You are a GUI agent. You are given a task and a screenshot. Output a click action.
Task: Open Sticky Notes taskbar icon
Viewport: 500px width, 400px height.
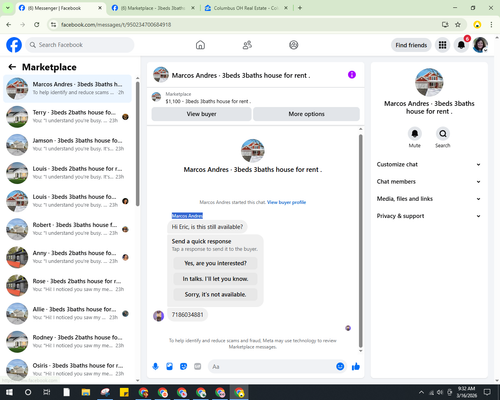click(124, 392)
